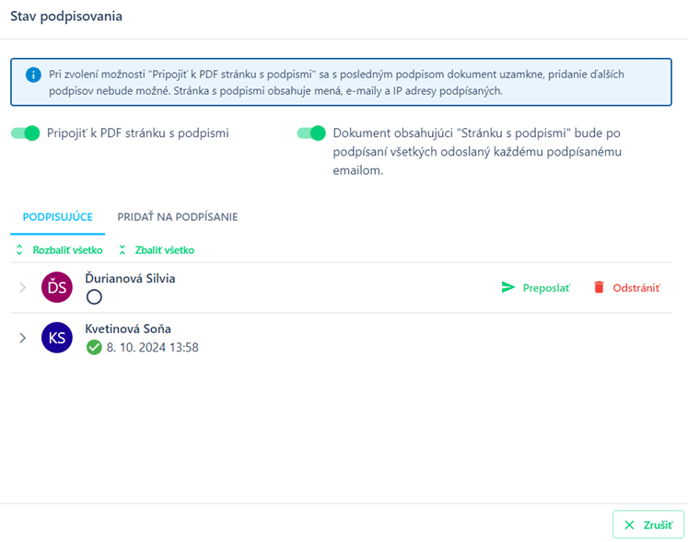Click the green Preposlať send arrow icon
The height and width of the screenshot is (542, 688).
(x=508, y=287)
